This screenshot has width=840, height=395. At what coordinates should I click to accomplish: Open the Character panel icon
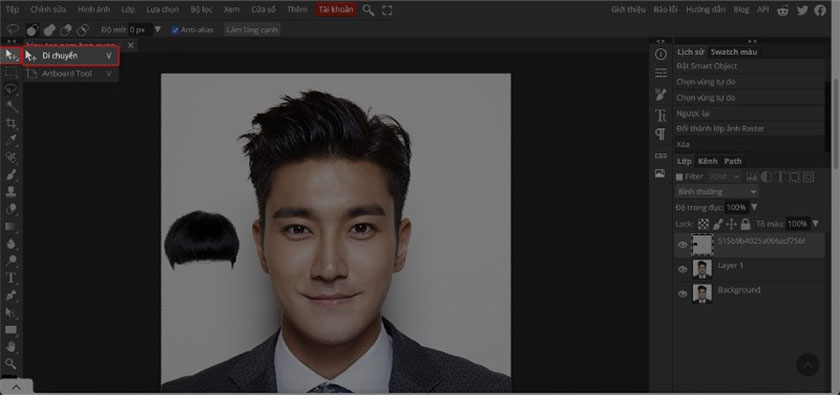[661, 115]
